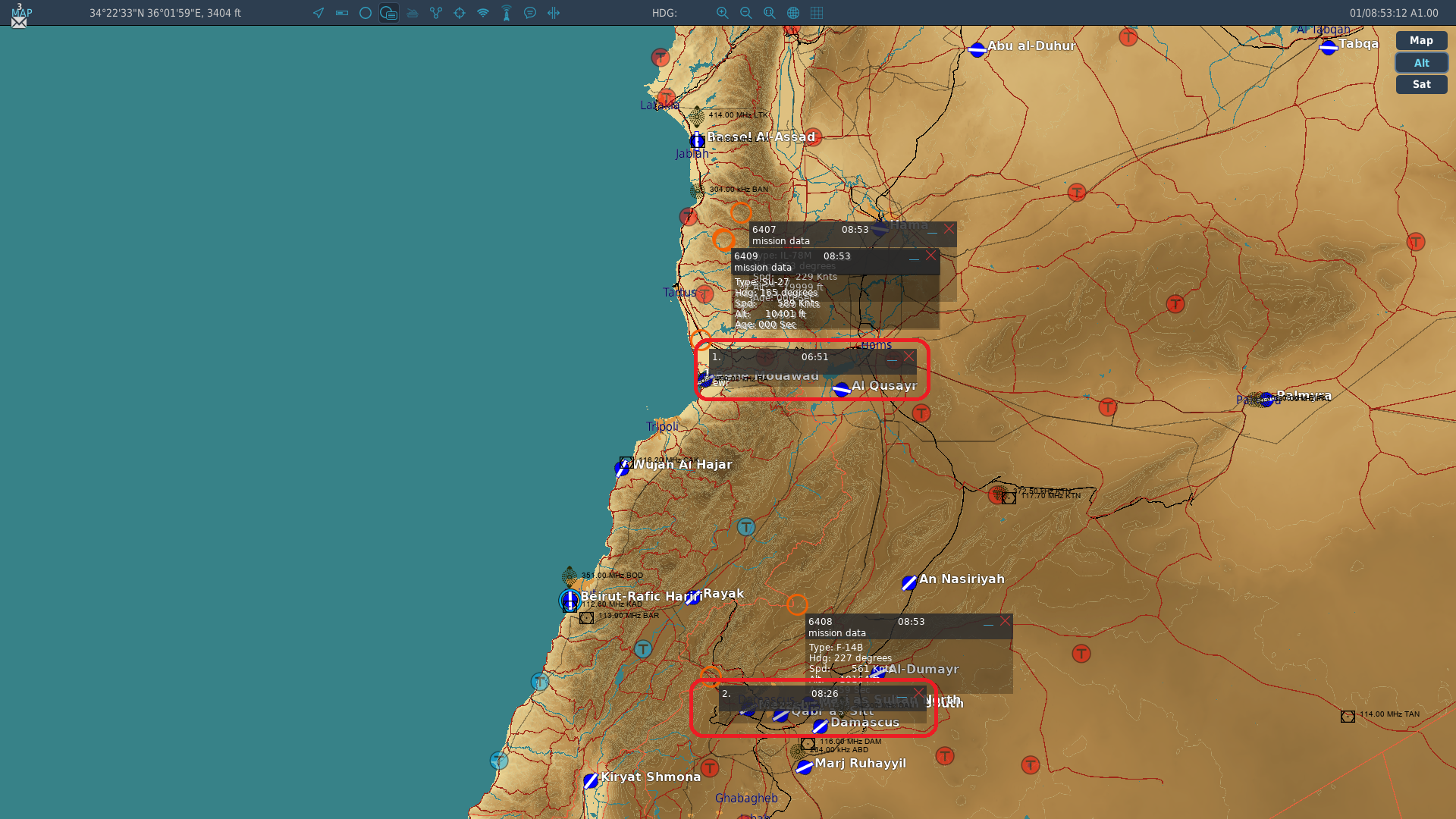Screen dimensions: 1456x819
Task: Zoom out with the magnifier minus icon
Action: point(746,13)
